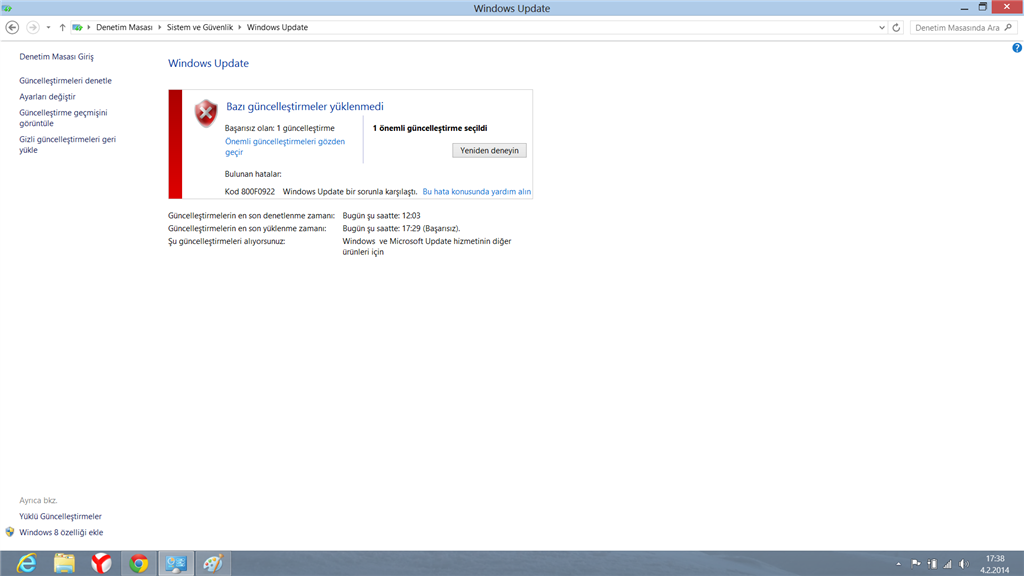The image size is (1024, 576).
Task: Click the shield icon beside Windows 8 özelliği ekle
Action: (10, 532)
